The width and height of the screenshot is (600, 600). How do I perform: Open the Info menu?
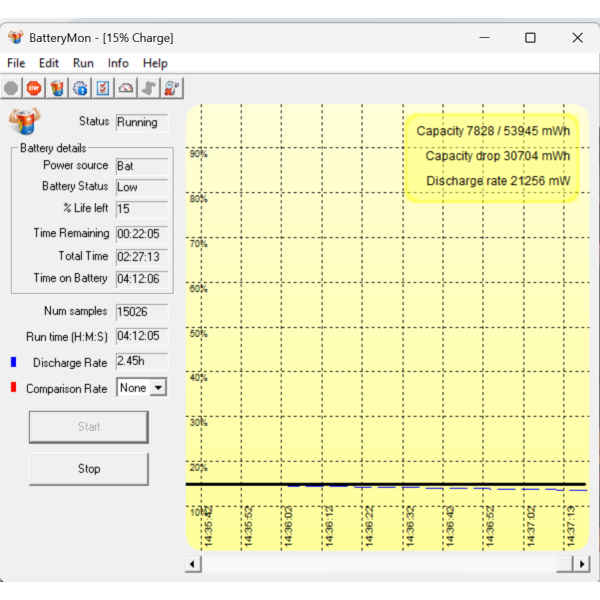pos(118,63)
